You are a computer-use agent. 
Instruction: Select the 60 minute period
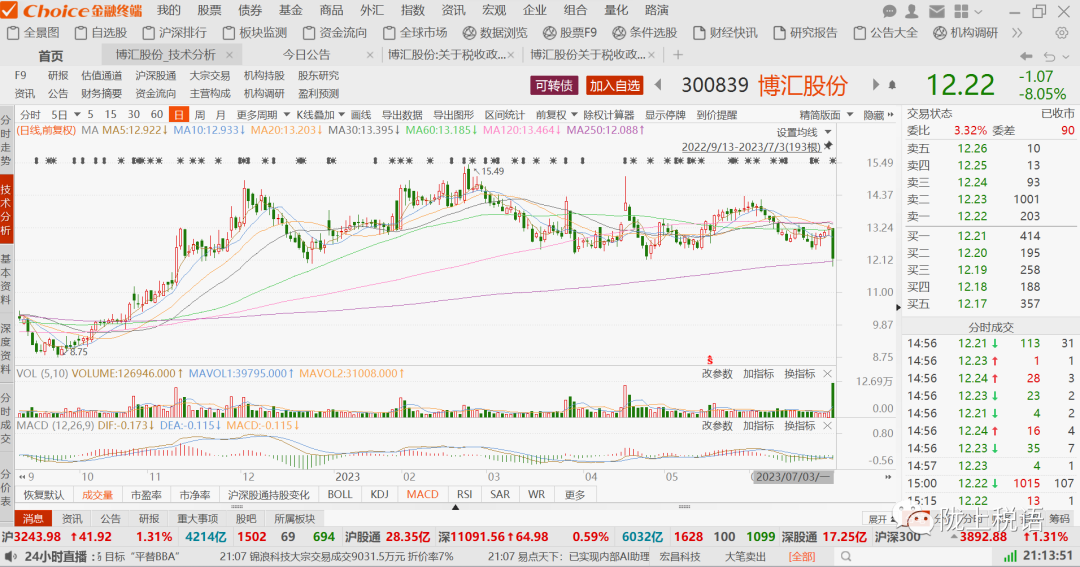pos(157,114)
